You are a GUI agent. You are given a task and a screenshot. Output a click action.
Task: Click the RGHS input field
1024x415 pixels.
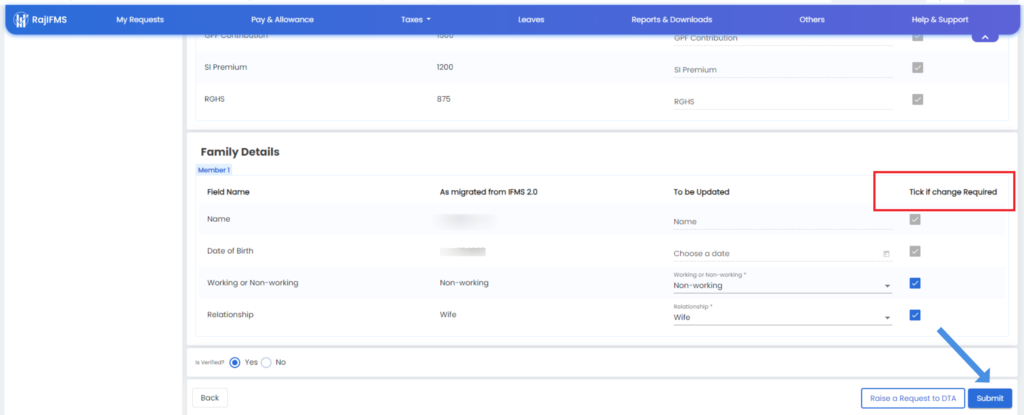[783, 101]
